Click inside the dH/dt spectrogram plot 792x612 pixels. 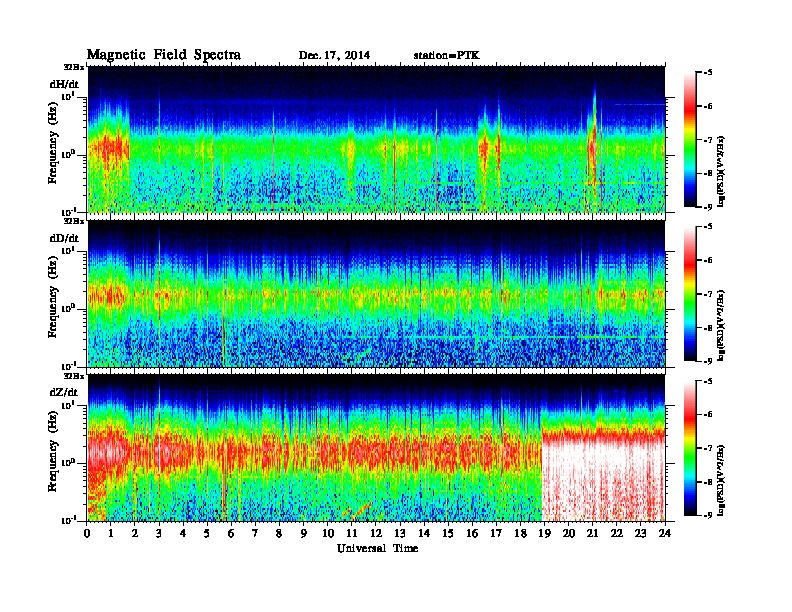[376, 139]
